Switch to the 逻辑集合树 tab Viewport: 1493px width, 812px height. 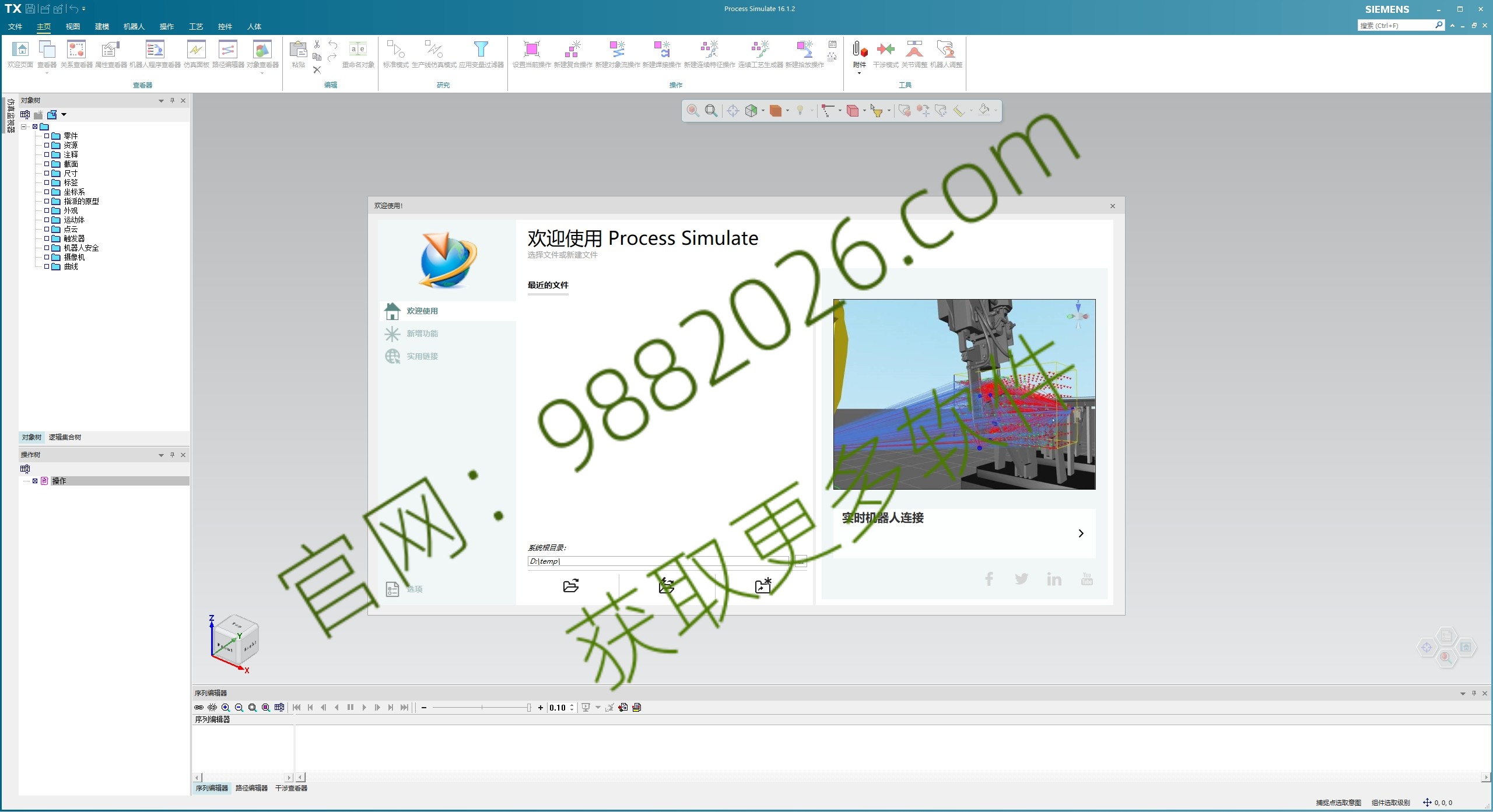click(65, 437)
